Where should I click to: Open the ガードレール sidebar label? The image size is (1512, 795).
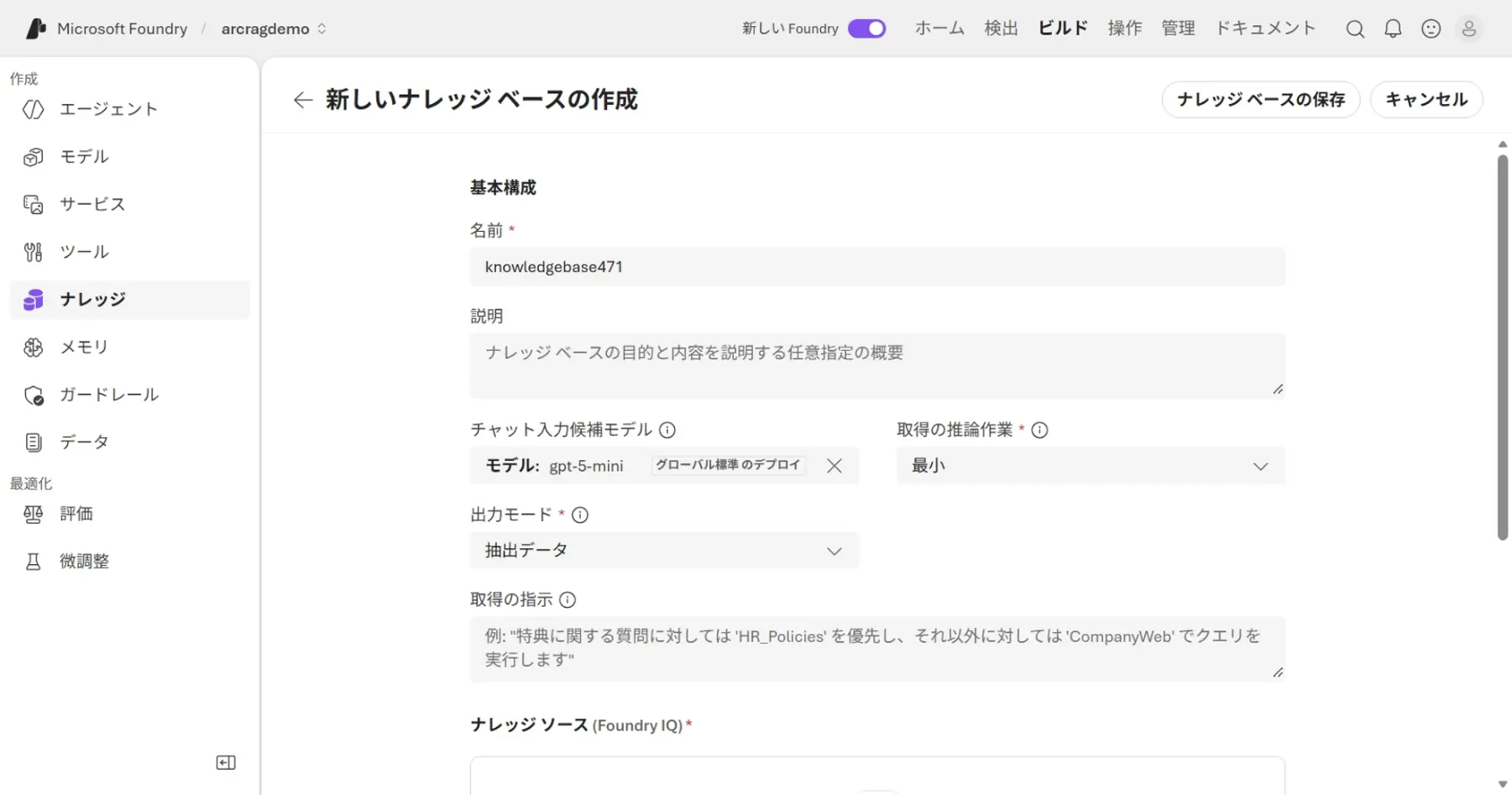point(109,395)
